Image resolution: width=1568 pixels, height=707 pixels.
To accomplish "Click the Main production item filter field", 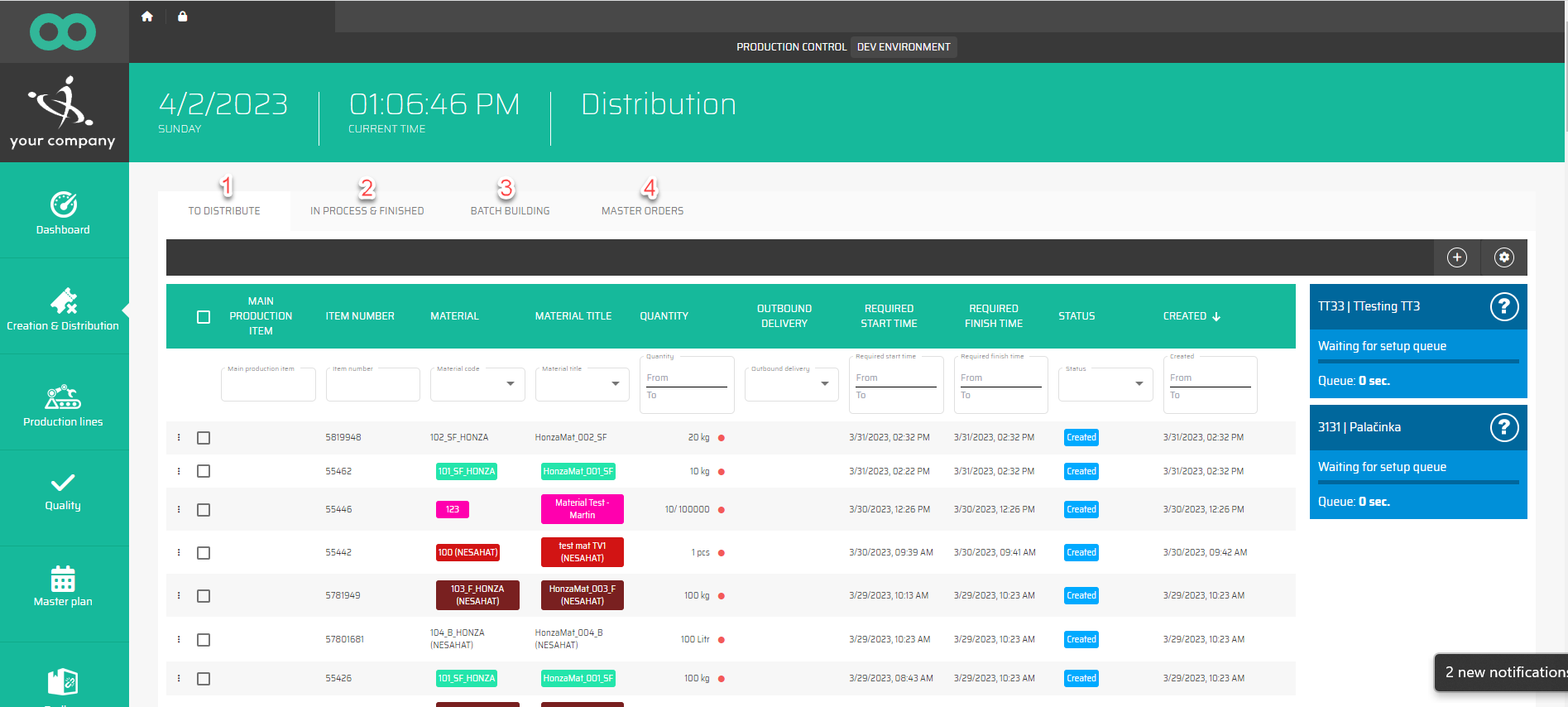I will click(x=268, y=386).
